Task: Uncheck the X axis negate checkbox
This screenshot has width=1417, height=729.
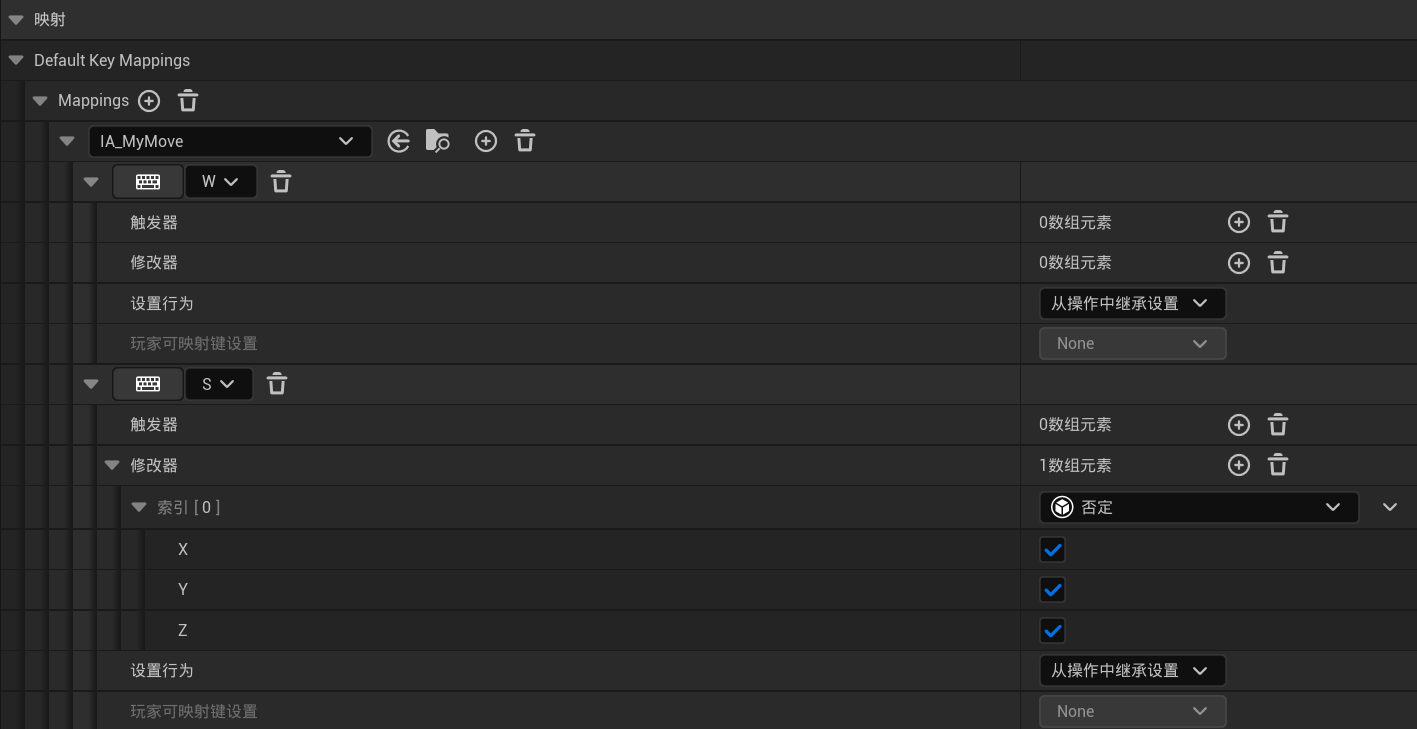Action: (1052, 550)
